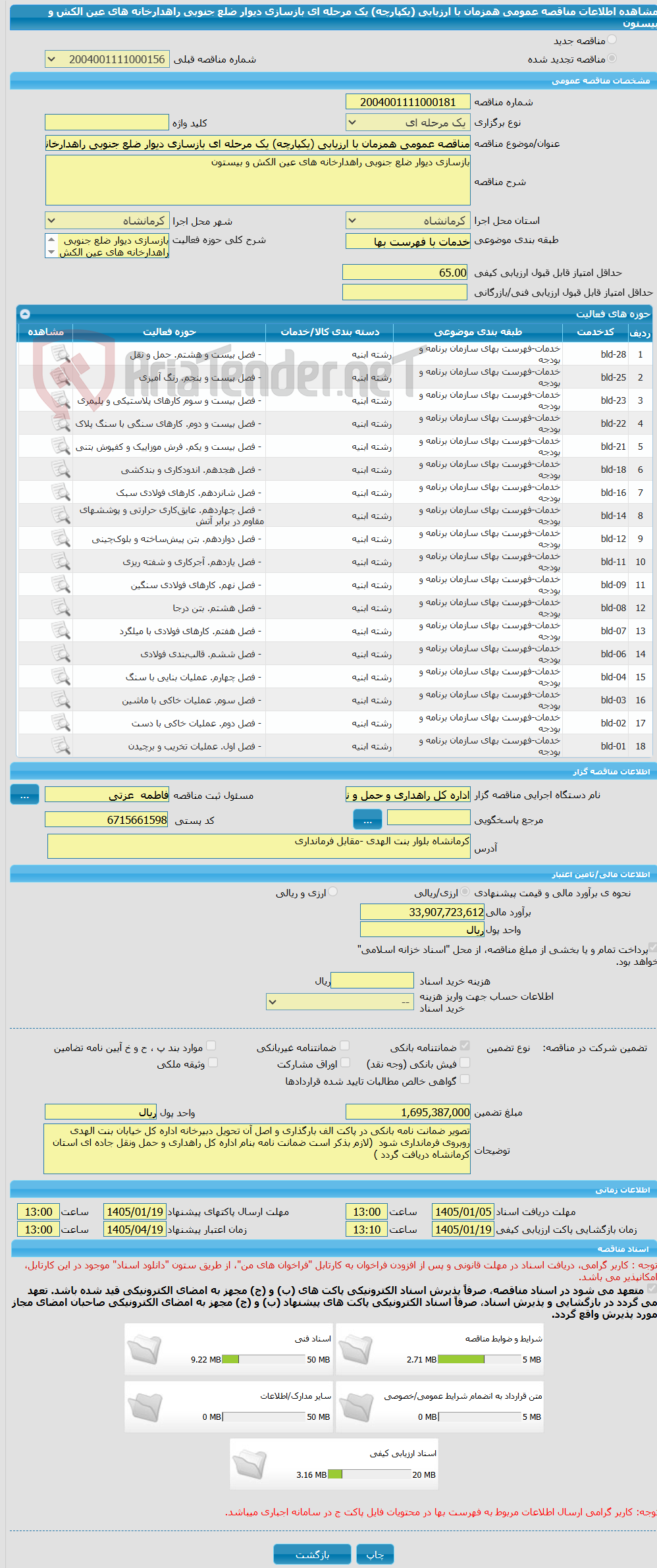657x1568 pixels.
Task: Toggle the فیش بانکی (وجه نقد) checkbox
Action: coord(465,1062)
